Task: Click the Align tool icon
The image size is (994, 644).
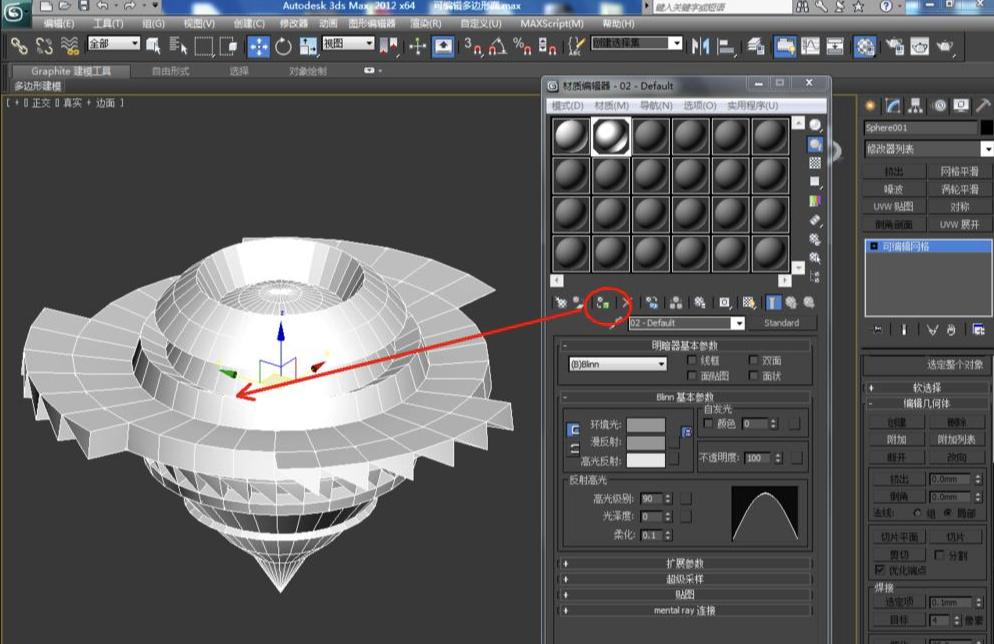Action: click(x=726, y=46)
